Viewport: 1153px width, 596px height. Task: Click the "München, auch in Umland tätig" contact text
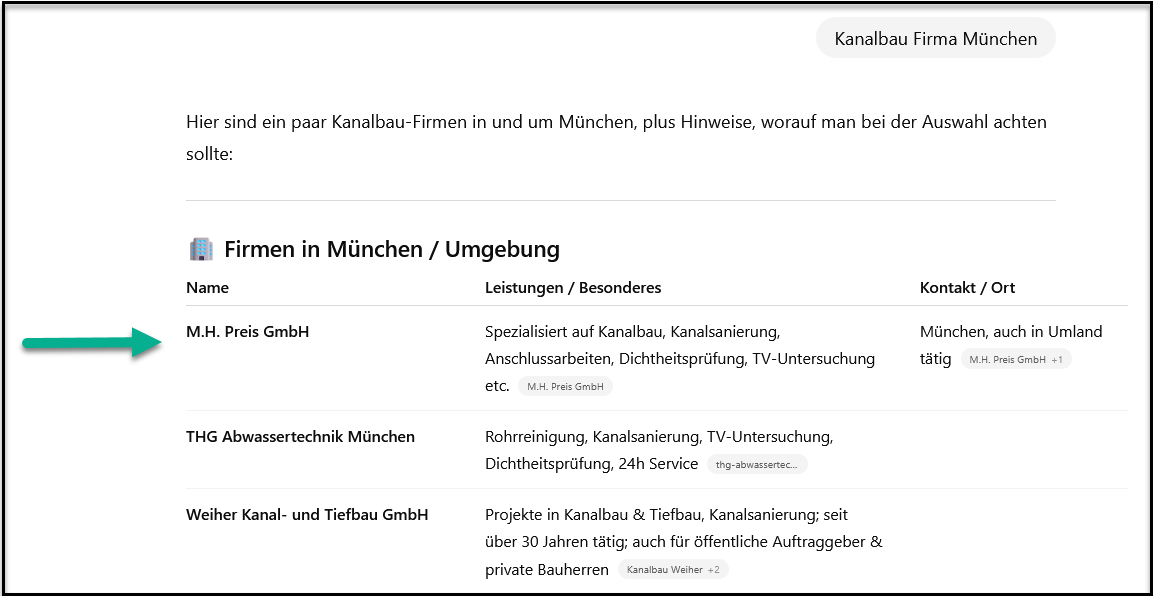(x=1010, y=332)
